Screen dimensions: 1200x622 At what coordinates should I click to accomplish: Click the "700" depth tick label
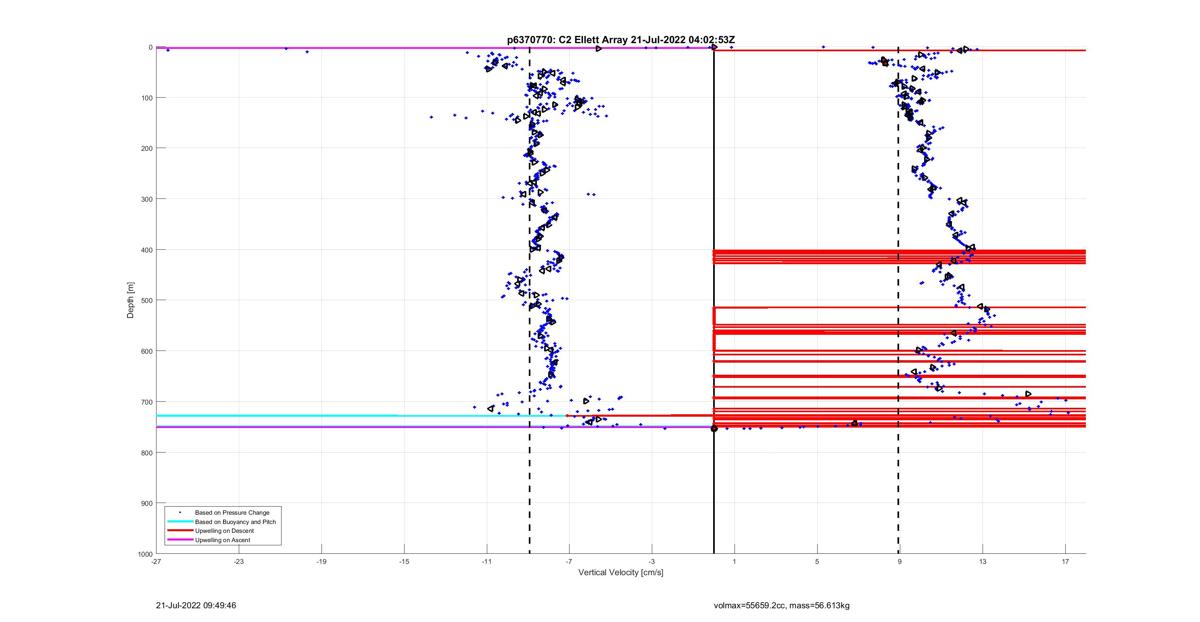click(x=146, y=402)
